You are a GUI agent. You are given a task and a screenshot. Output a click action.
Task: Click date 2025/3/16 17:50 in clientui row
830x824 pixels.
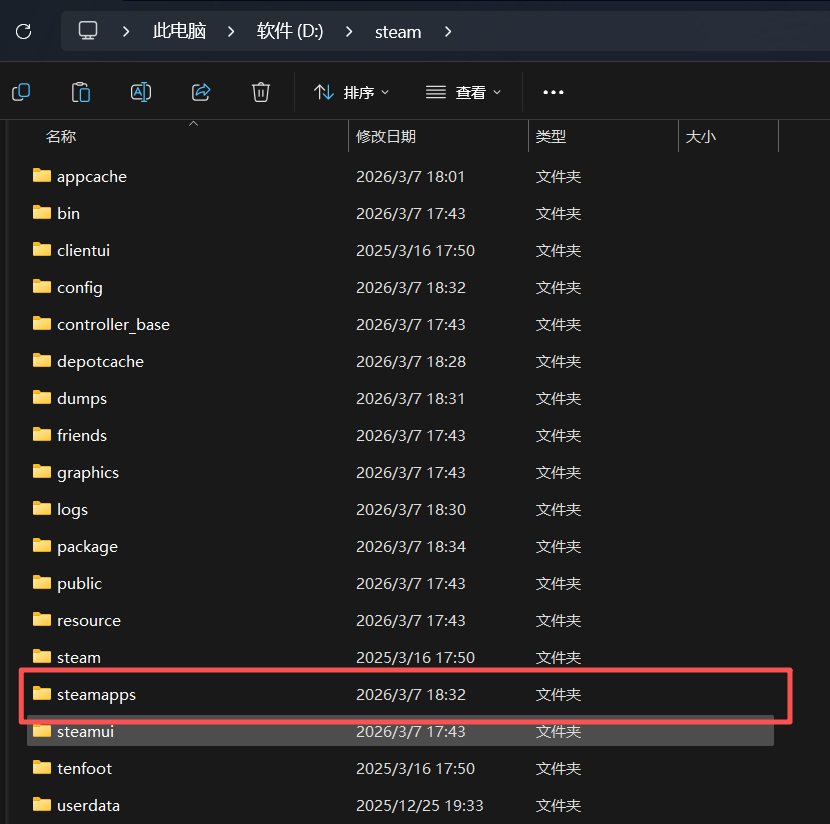[416, 250]
